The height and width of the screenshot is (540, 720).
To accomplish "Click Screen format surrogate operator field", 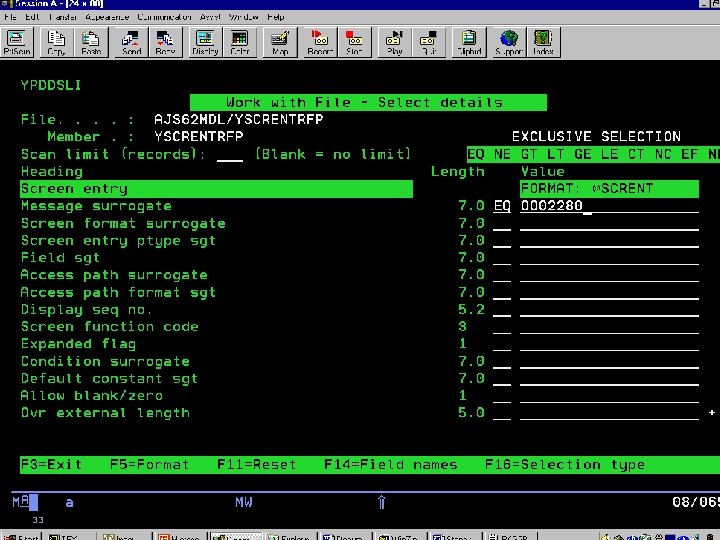I will coord(502,223).
